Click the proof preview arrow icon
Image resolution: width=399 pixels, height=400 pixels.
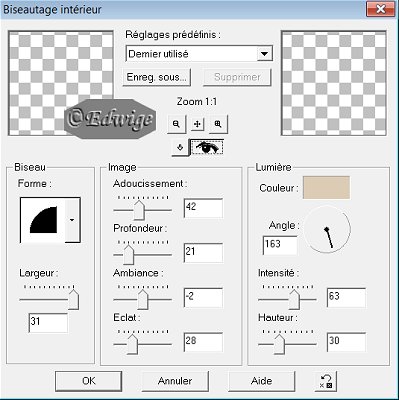point(180,147)
